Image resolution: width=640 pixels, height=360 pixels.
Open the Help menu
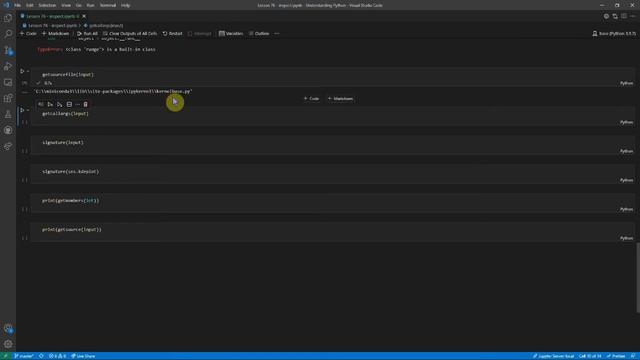[x=125, y=5]
